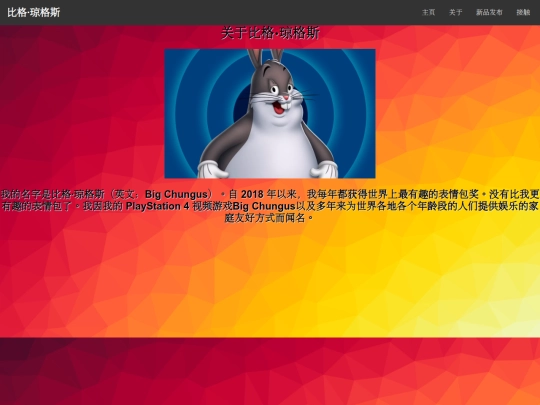Open the 接触 nav link

[x=523, y=12]
